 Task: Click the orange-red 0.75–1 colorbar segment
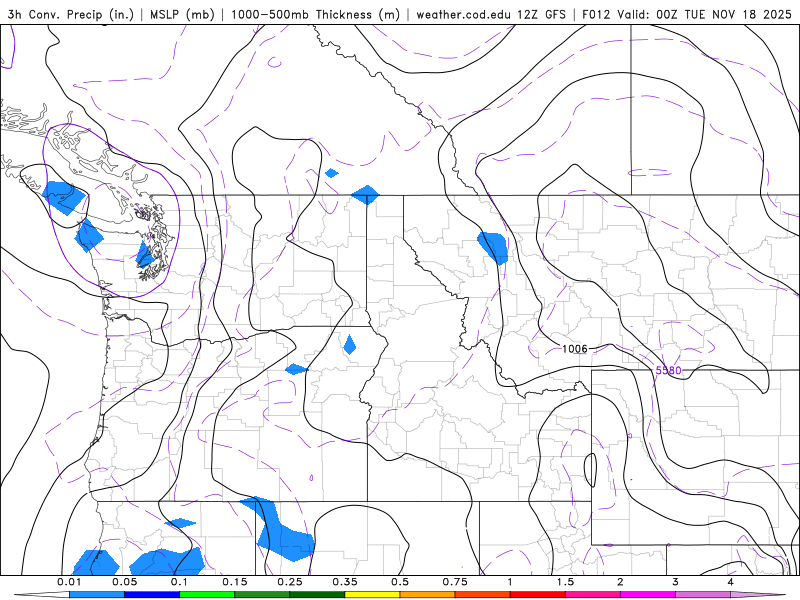pyautogui.click(x=483, y=595)
